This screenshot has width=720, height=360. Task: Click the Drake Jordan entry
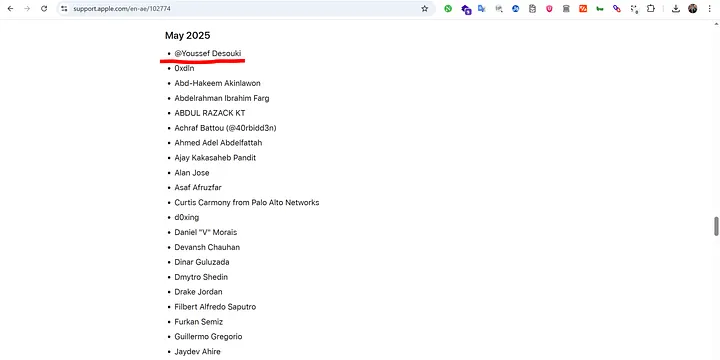coord(198,292)
